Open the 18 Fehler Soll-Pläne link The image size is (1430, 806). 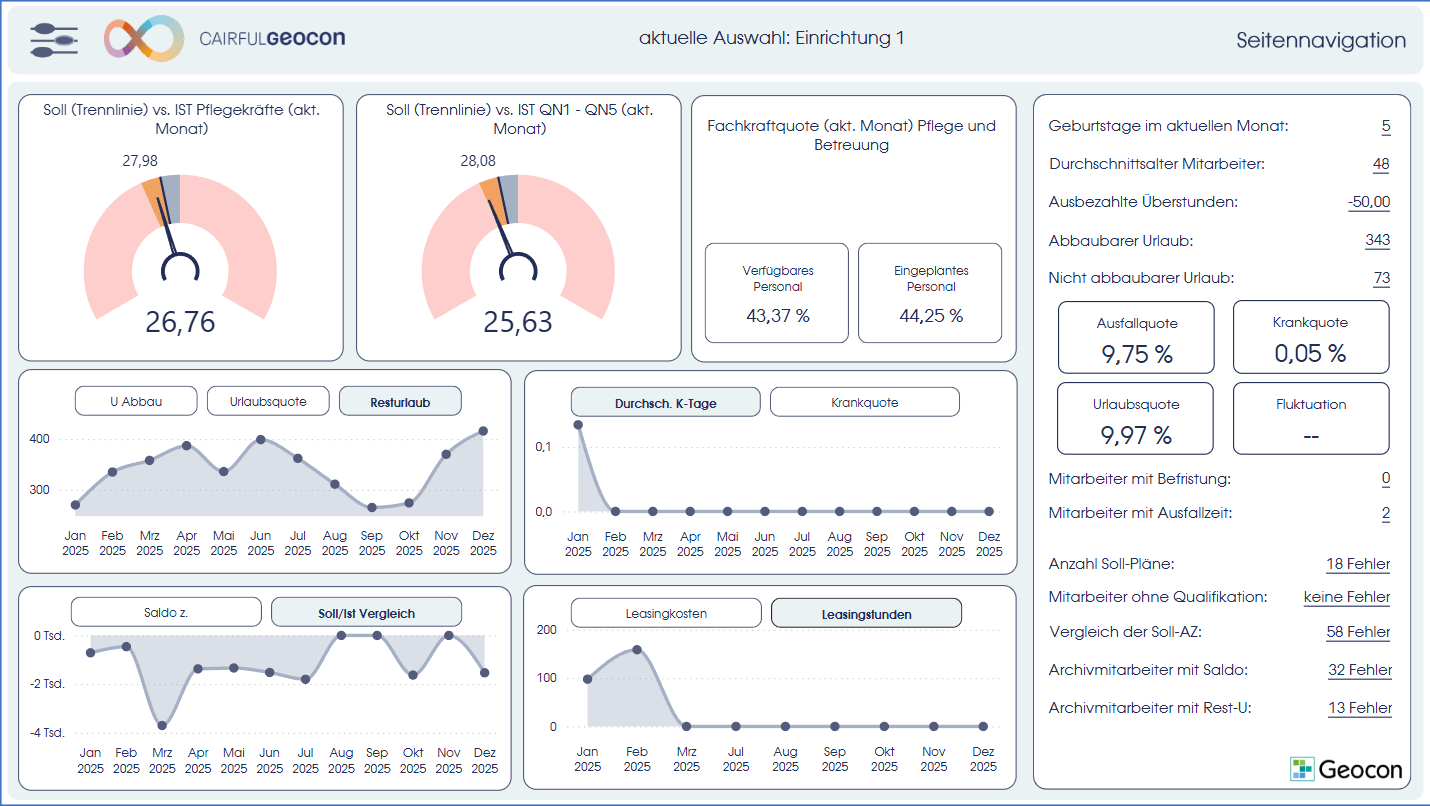pos(1357,564)
